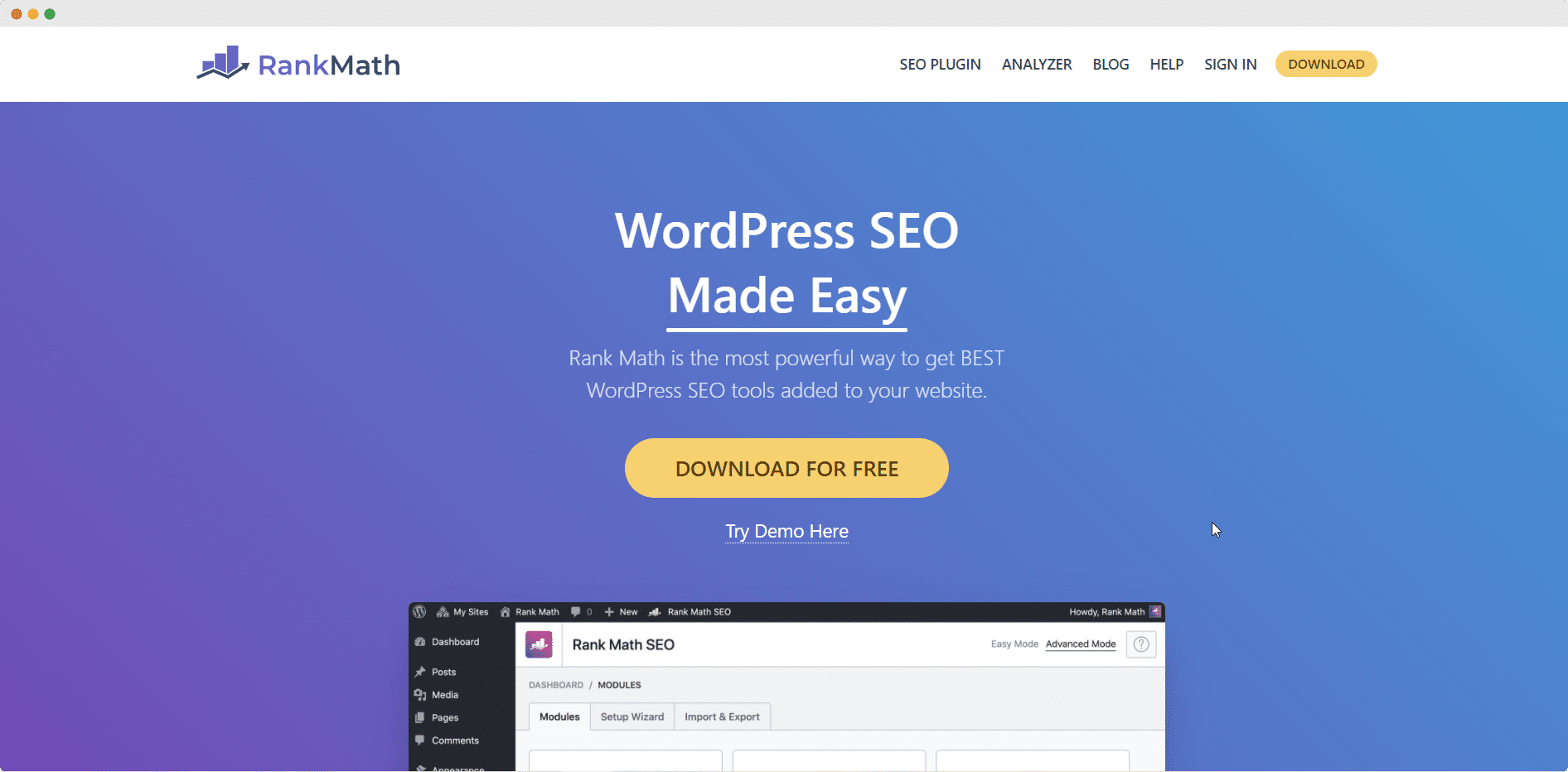Click the user avatar in admin bar
Viewport: 1568px width, 772px height.
point(1155,612)
